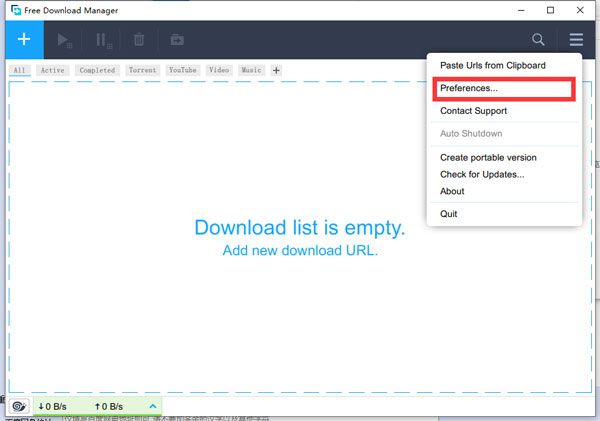
Task: Minimize the Free Download Manager window
Action: 521,10
